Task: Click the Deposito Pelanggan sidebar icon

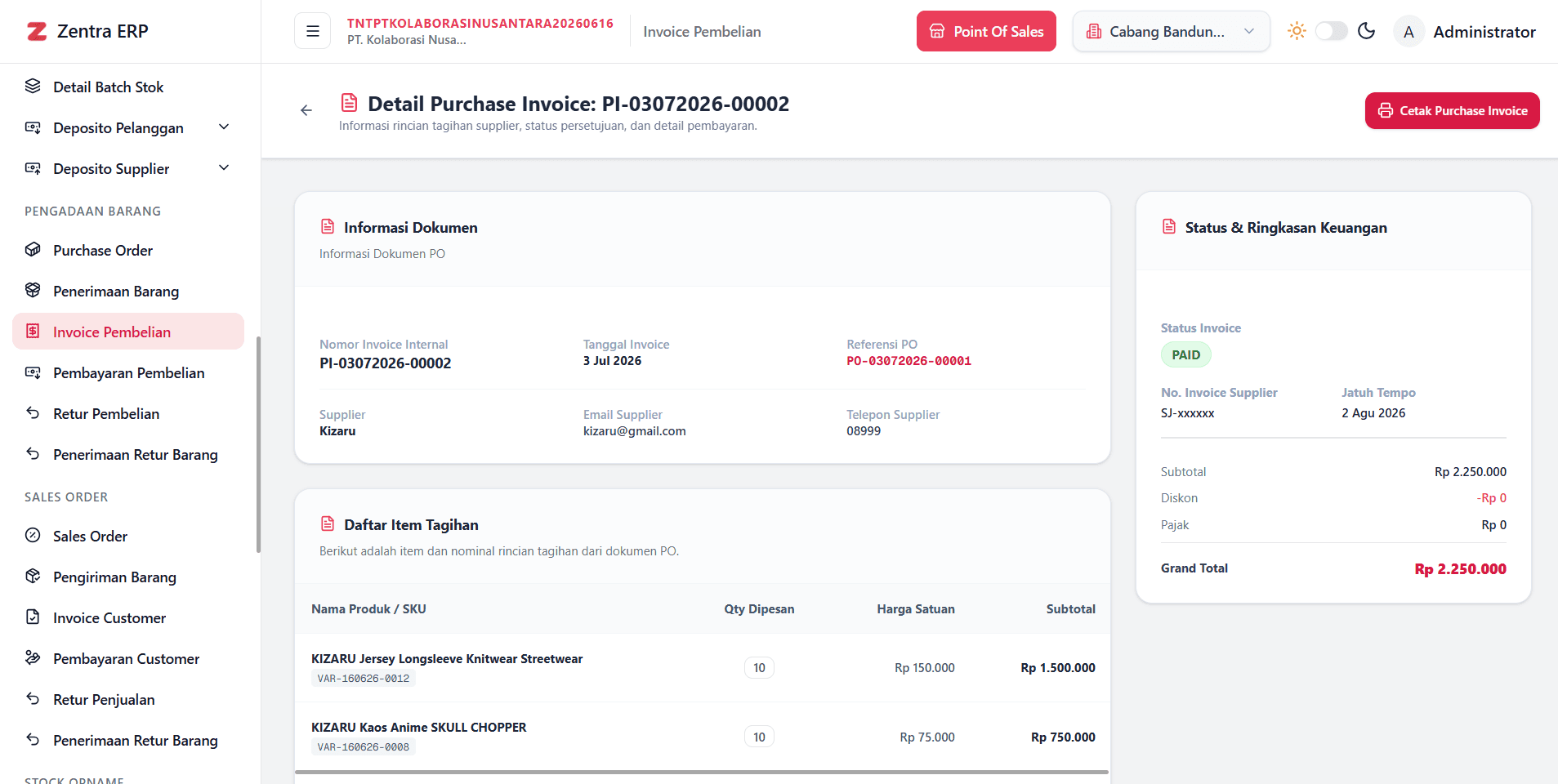Action: [x=33, y=127]
